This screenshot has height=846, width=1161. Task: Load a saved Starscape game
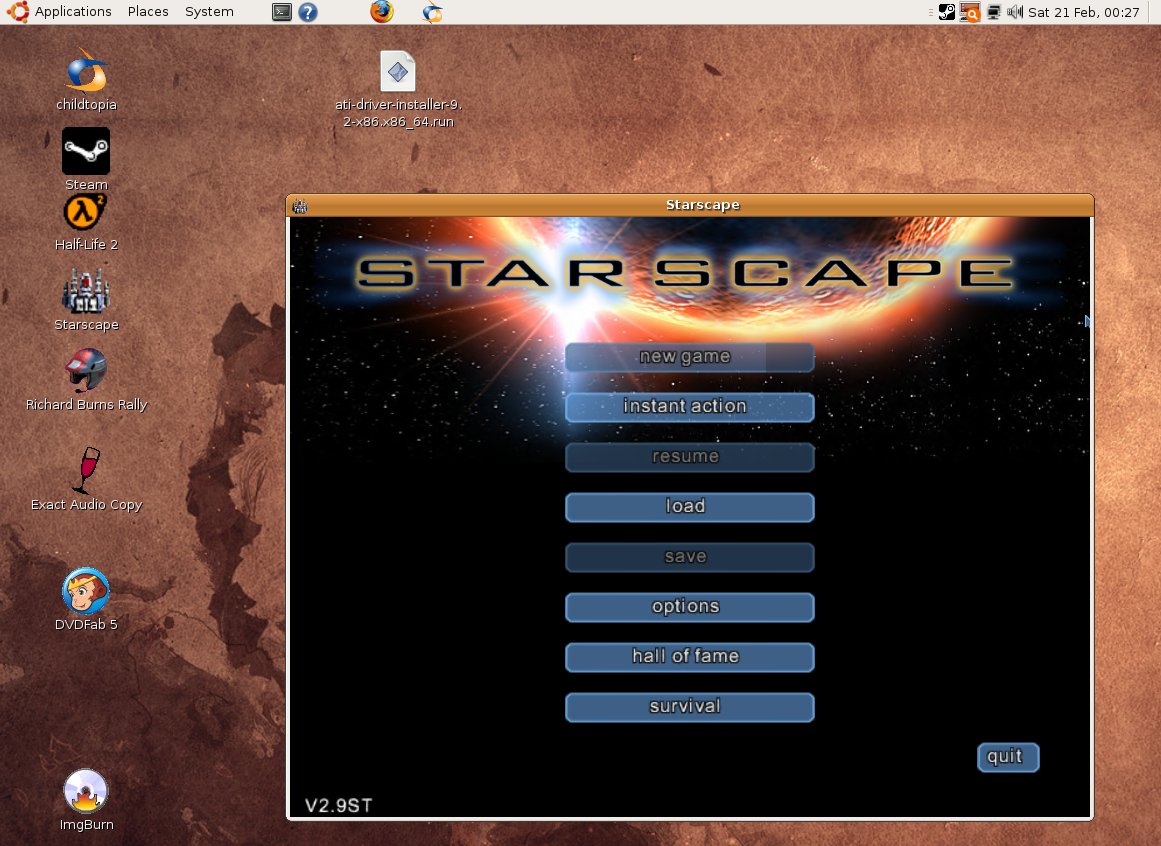point(689,507)
